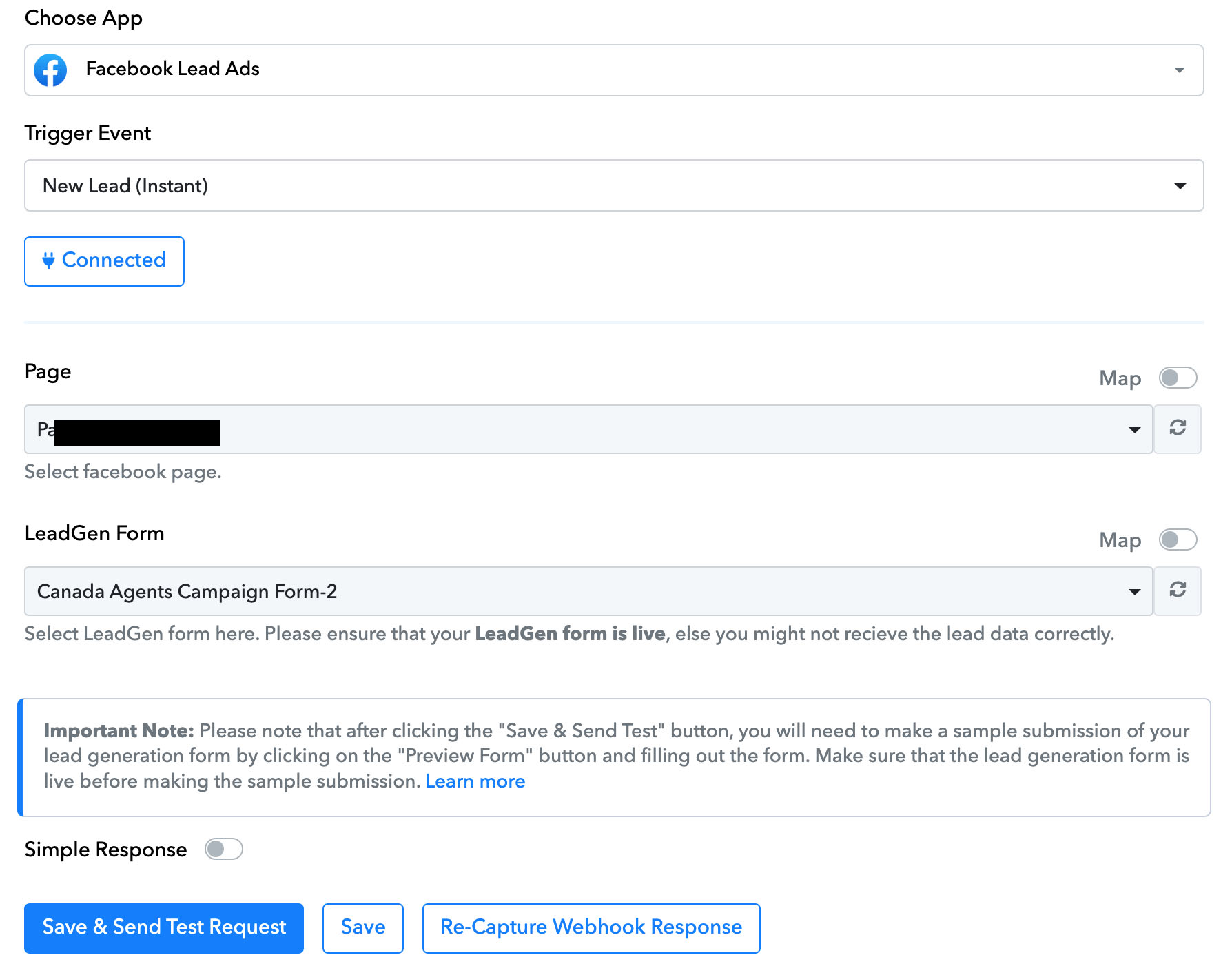Toggle the Map switch for Page
Screen dimensions: 1232x966
[1178, 378]
